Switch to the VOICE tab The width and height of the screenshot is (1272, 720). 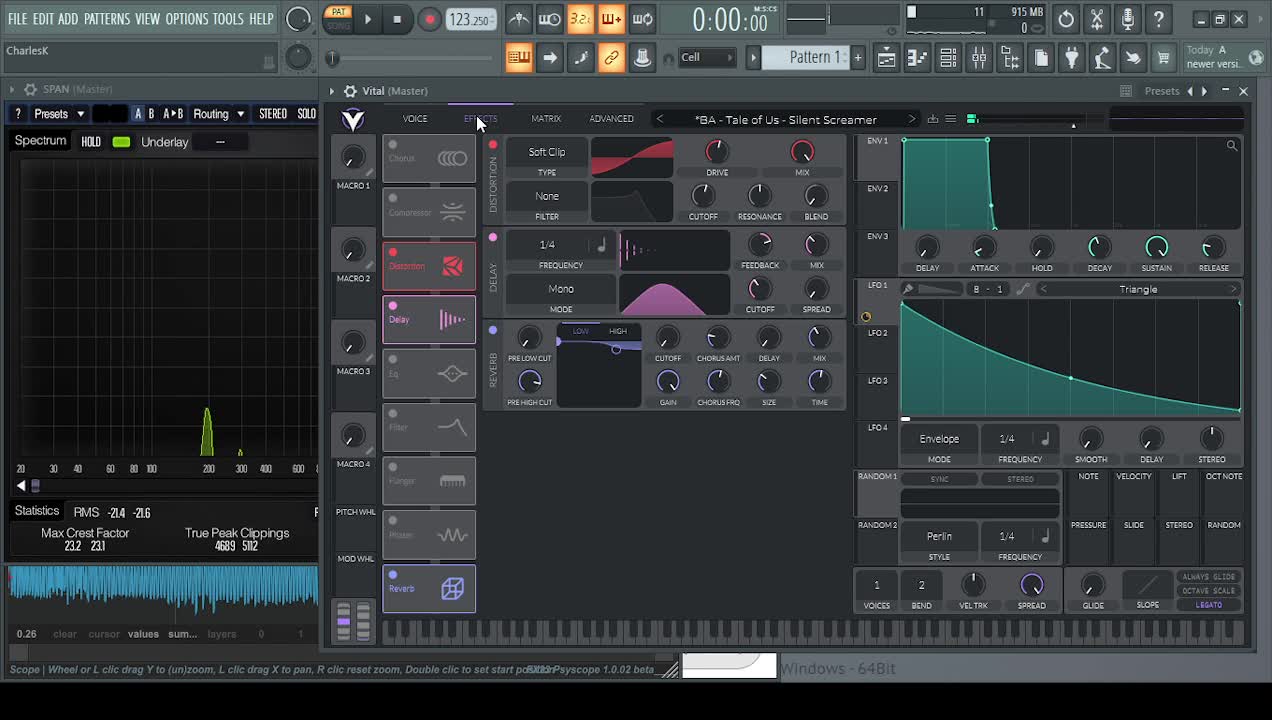(415, 119)
